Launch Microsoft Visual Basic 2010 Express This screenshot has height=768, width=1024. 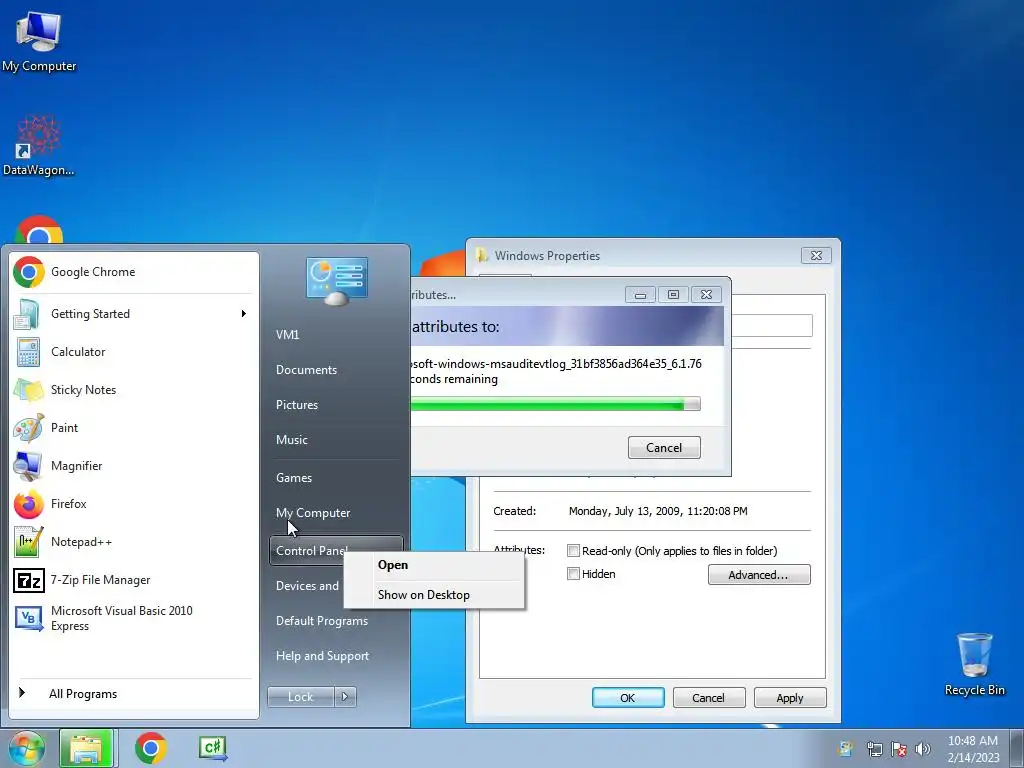(134, 618)
